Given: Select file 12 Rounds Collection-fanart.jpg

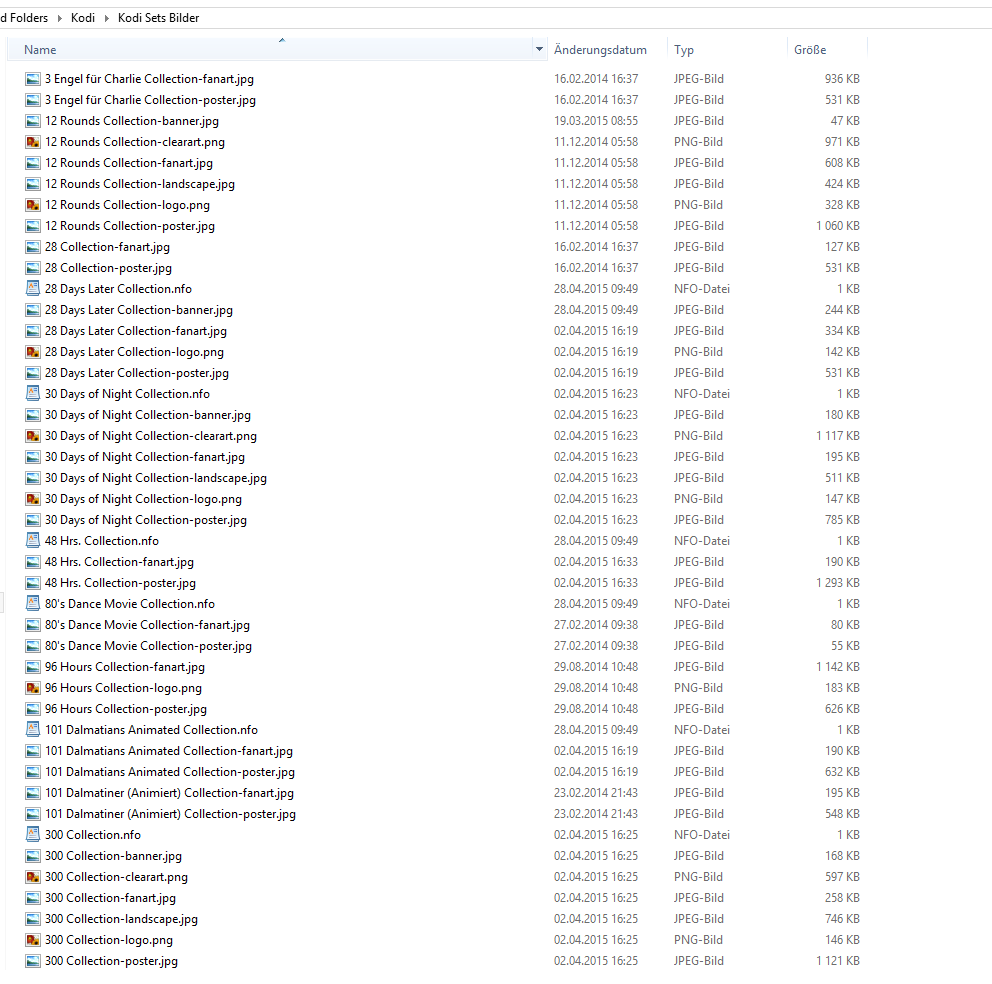Looking at the screenshot, I should [x=128, y=163].
